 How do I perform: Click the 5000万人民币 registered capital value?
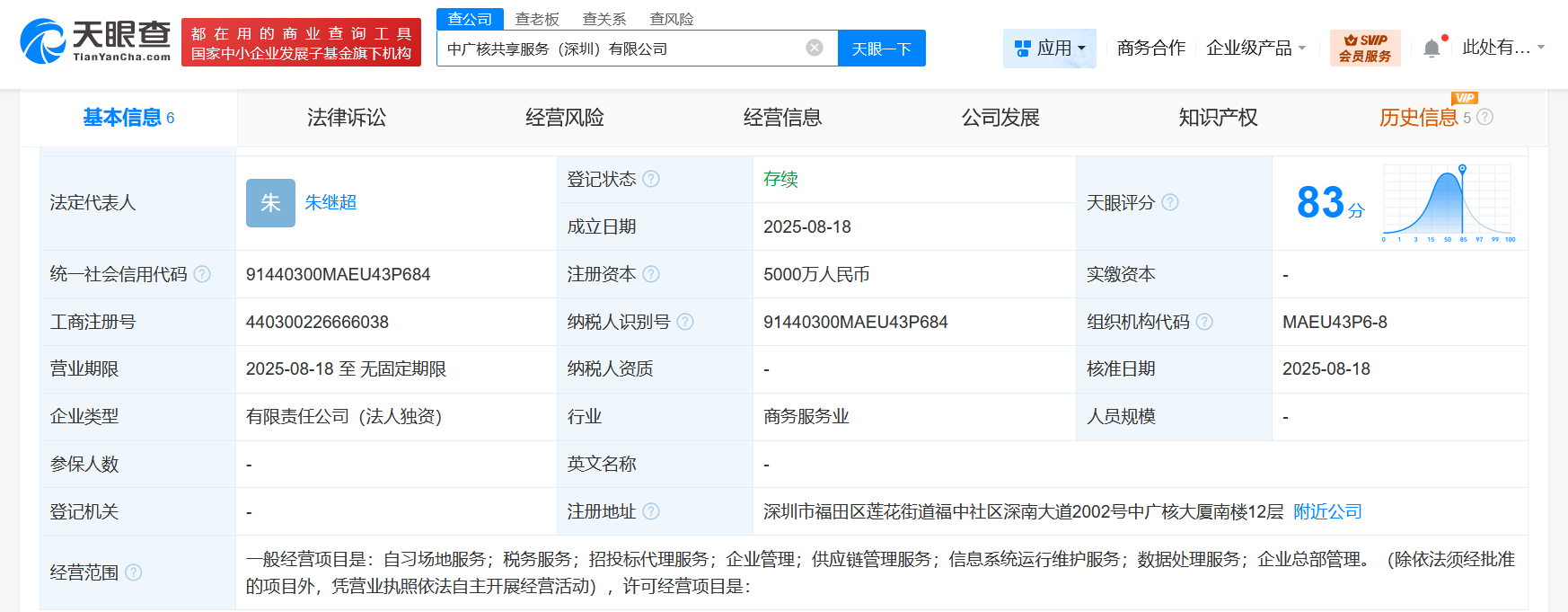[x=816, y=274]
